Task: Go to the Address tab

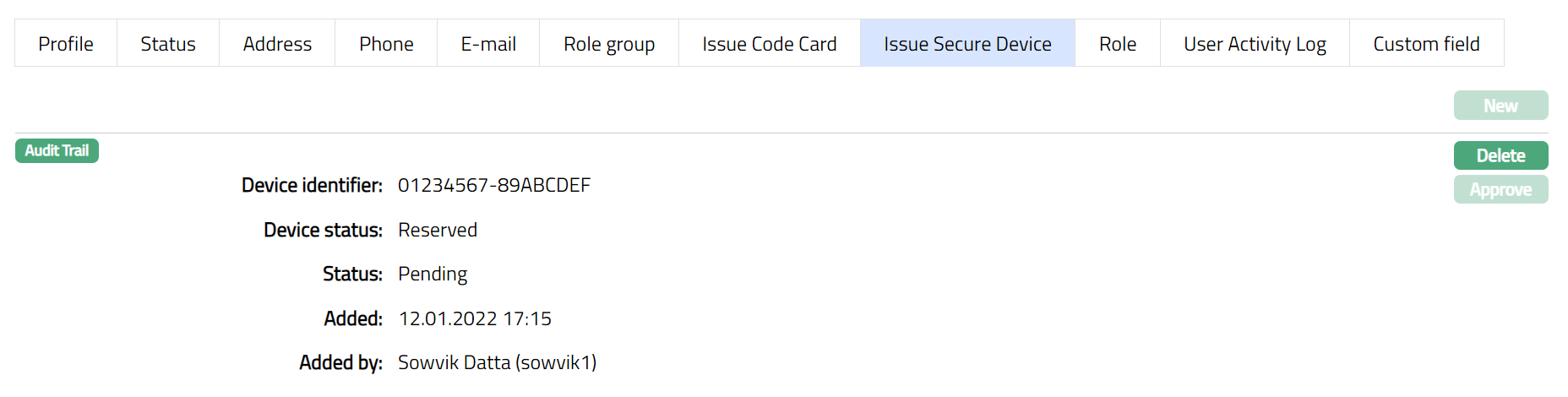Action: pos(277,44)
